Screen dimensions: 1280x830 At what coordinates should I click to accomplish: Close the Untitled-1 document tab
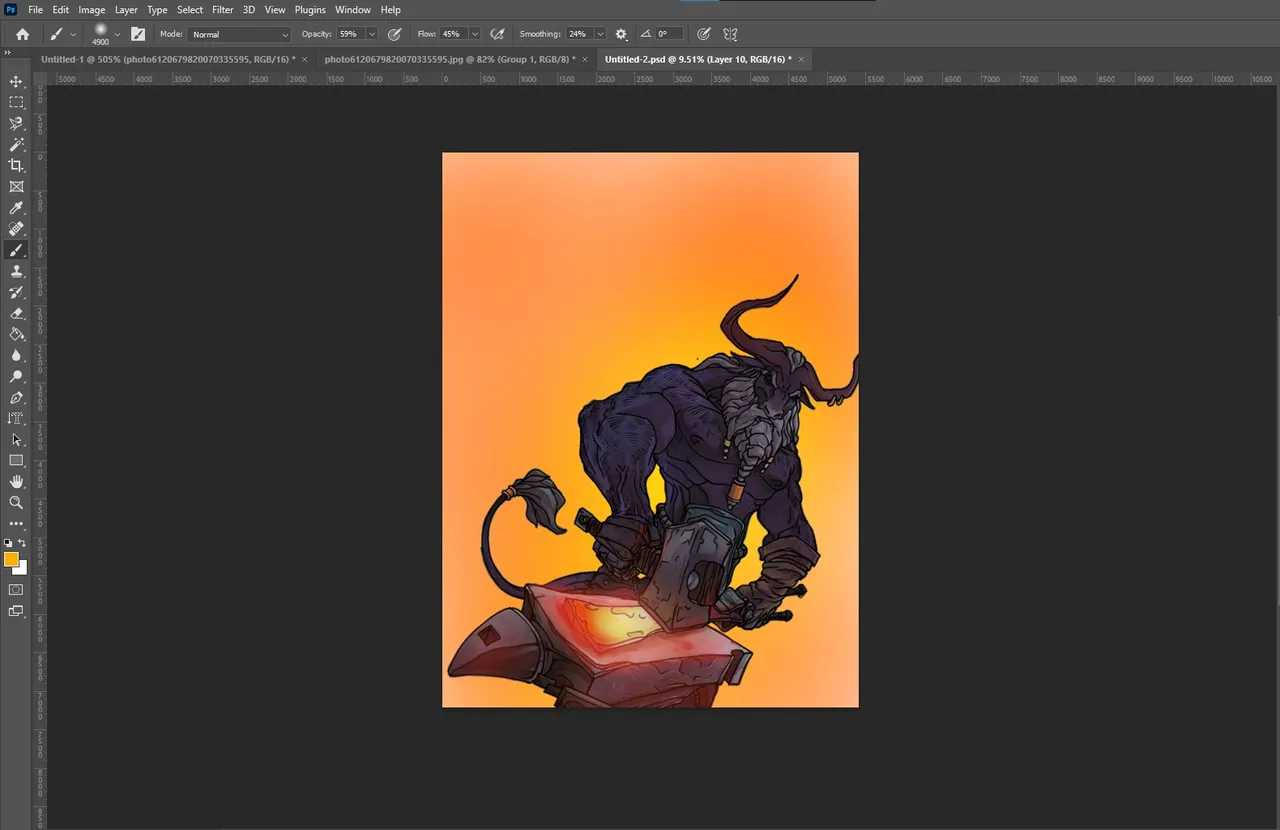[x=304, y=59]
